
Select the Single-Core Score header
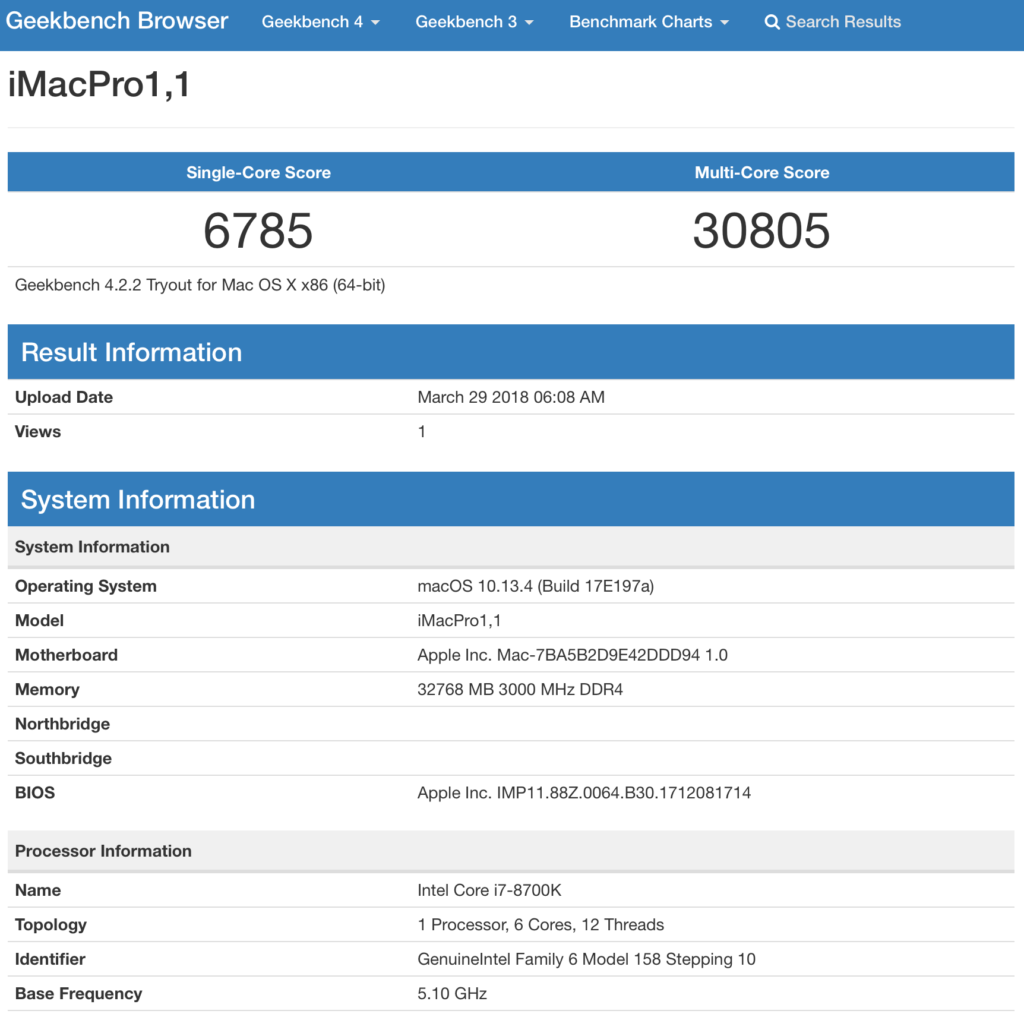259,172
